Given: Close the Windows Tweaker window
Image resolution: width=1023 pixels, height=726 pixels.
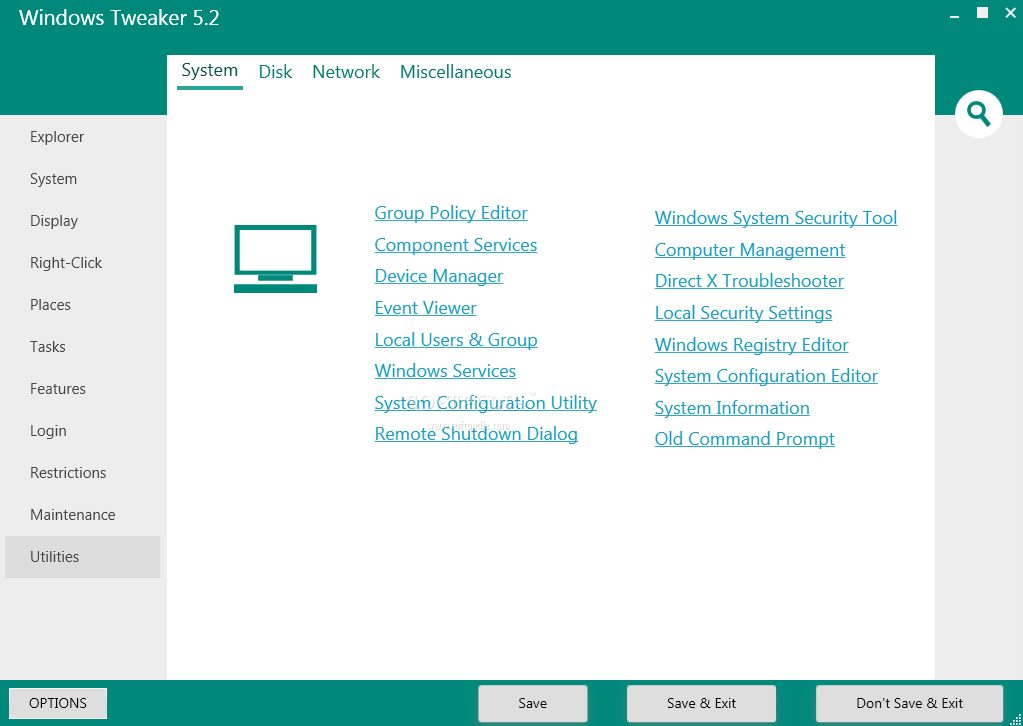Looking at the screenshot, I should pos(1011,12).
